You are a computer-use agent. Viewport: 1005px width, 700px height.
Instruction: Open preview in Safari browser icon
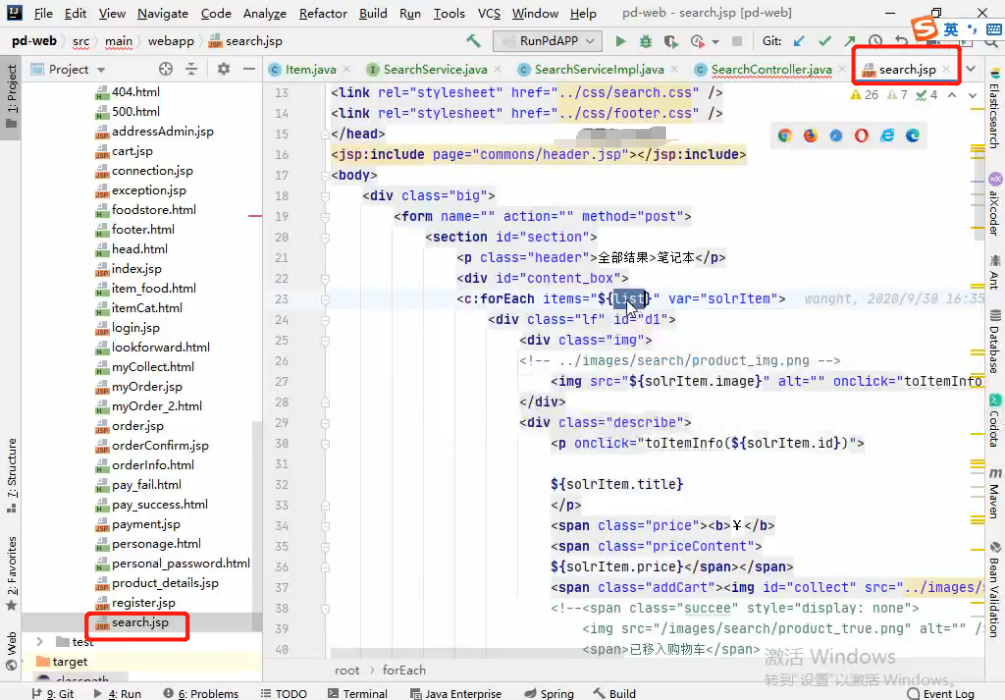click(x=836, y=135)
